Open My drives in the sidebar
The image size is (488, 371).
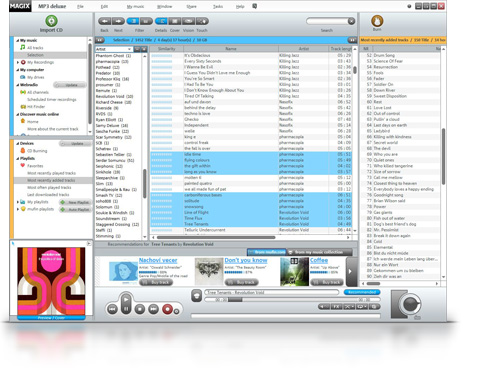click(x=32, y=77)
